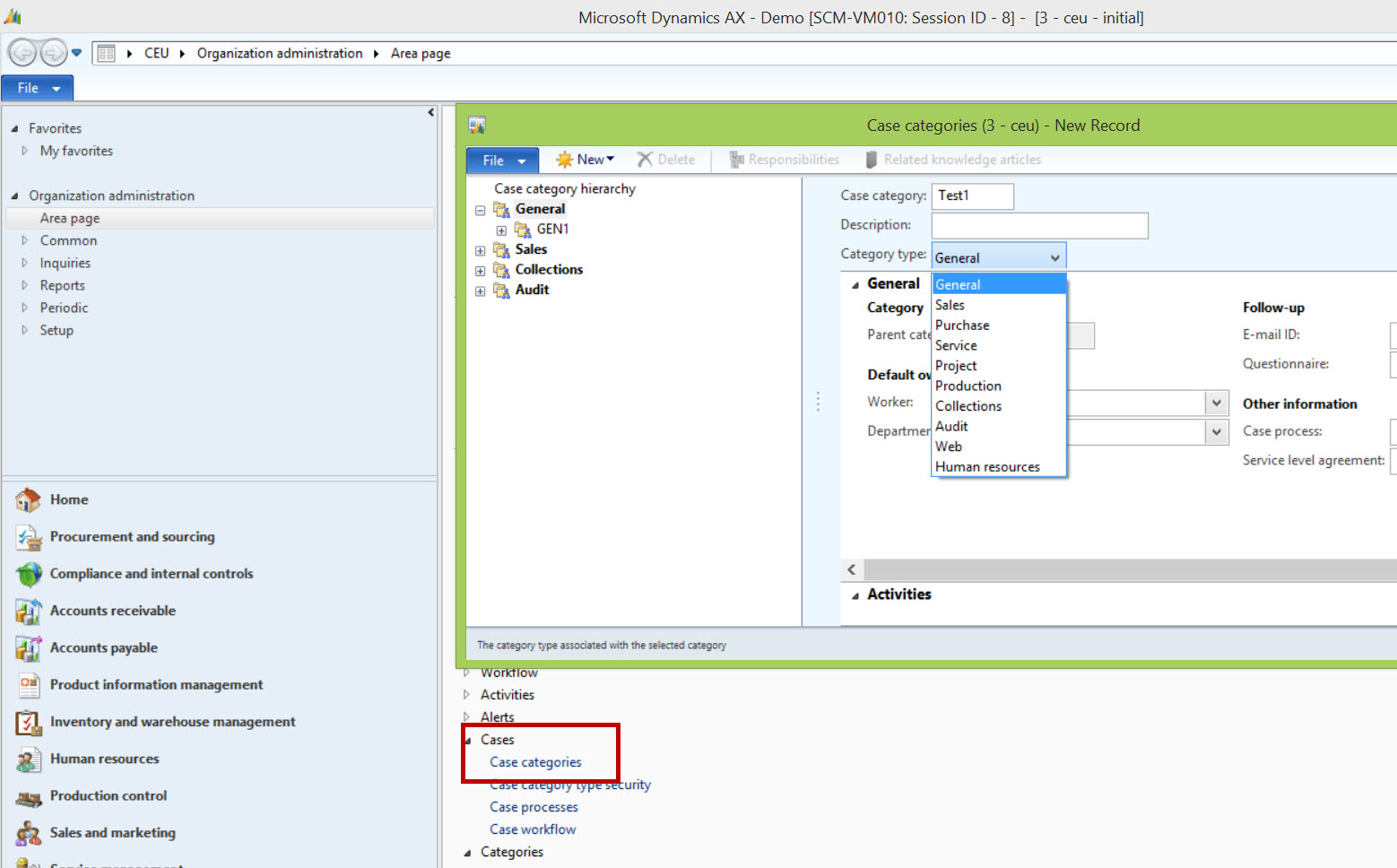1397x868 pixels.
Task: Click the Sales category folder icon
Action: pos(502,250)
